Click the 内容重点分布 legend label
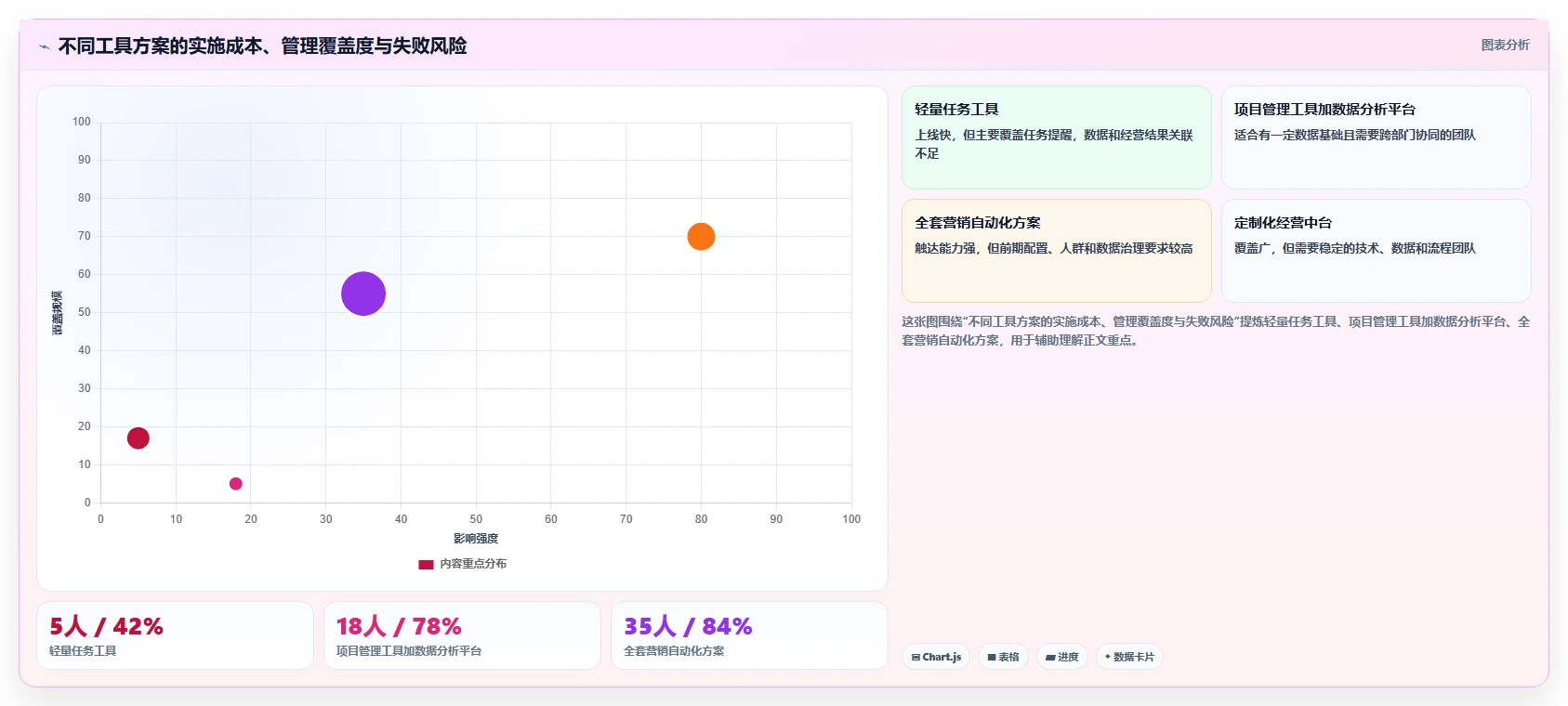The image size is (1568, 706). coord(473,564)
